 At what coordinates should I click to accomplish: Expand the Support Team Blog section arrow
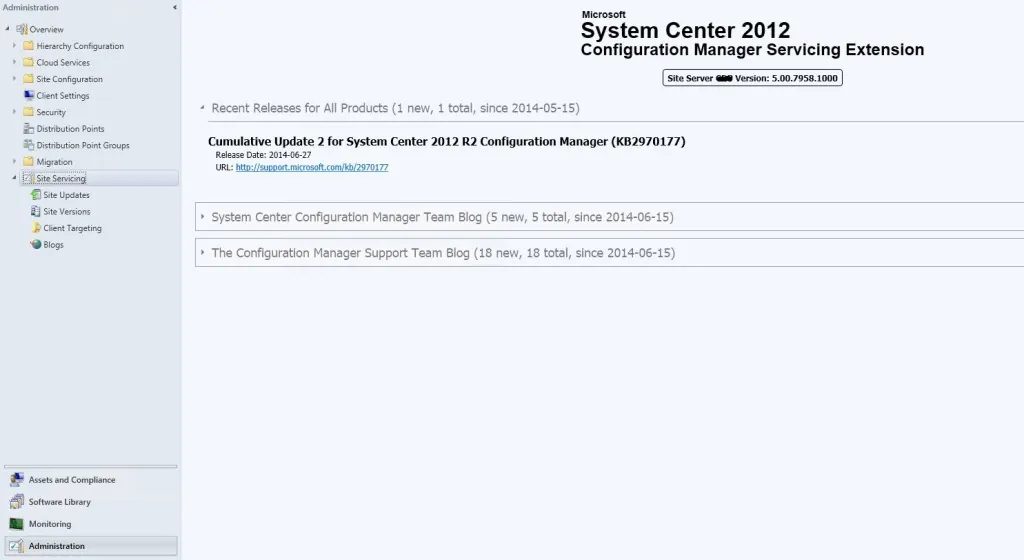[x=202, y=252]
